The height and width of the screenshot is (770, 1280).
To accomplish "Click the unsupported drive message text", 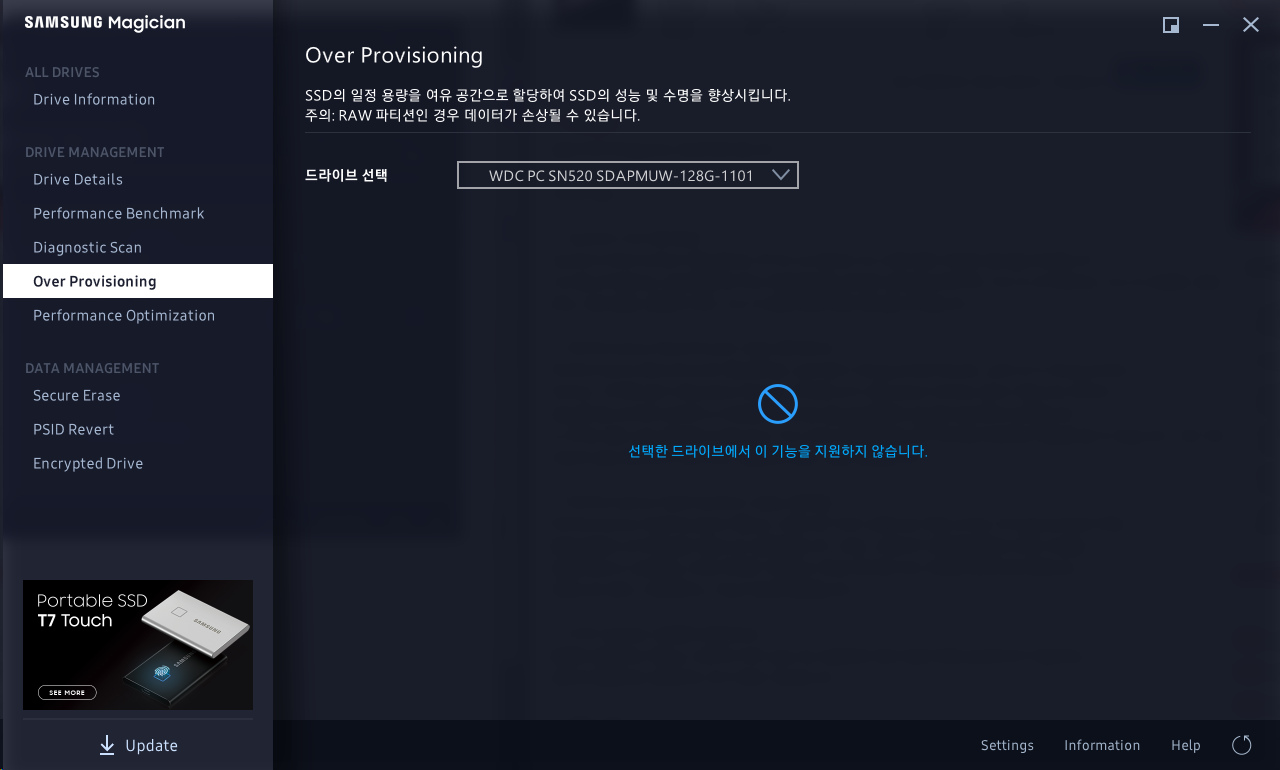I will click(778, 452).
